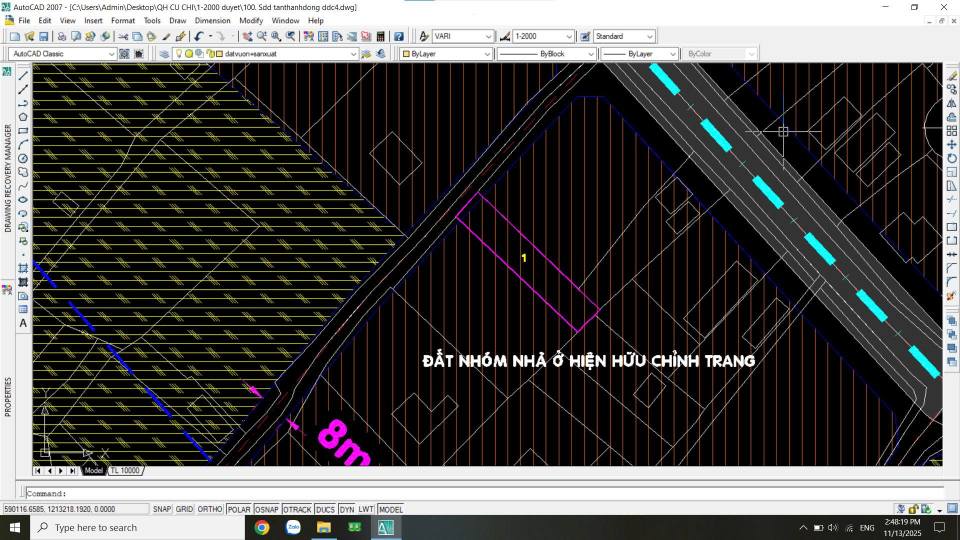Select the Circle draw tool
The width and height of the screenshot is (960, 540).
[x=23, y=158]
